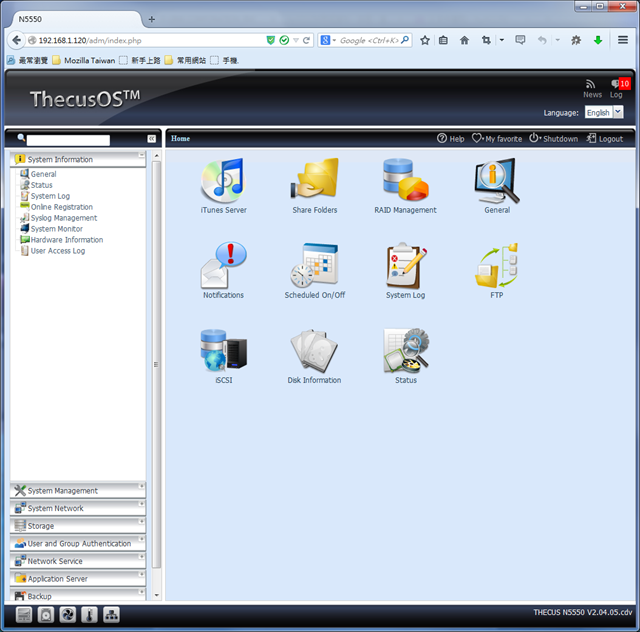Open the iTunes Server icon

click(223, 181)
